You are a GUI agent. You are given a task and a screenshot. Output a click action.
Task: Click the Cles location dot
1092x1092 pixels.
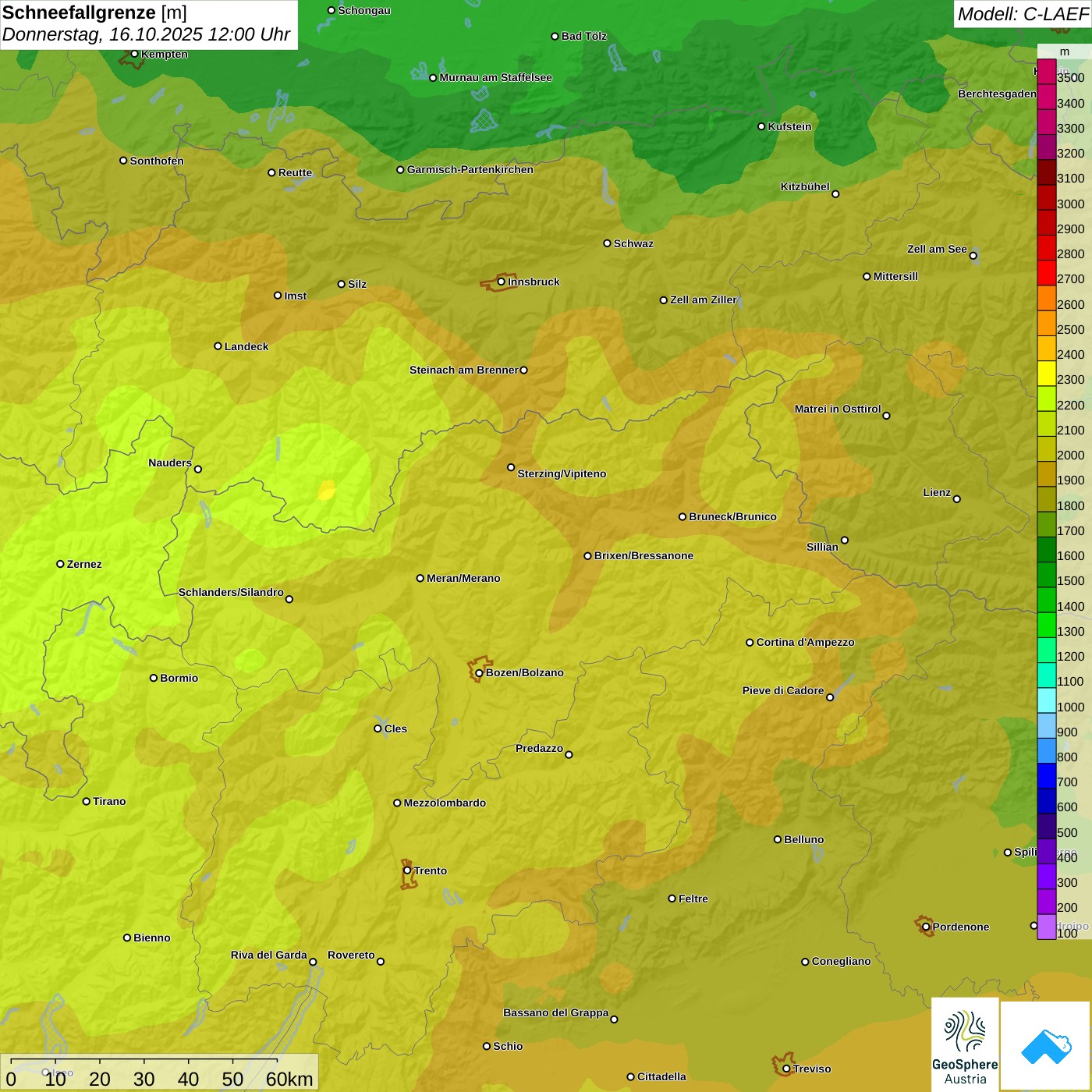coord(378,729)
